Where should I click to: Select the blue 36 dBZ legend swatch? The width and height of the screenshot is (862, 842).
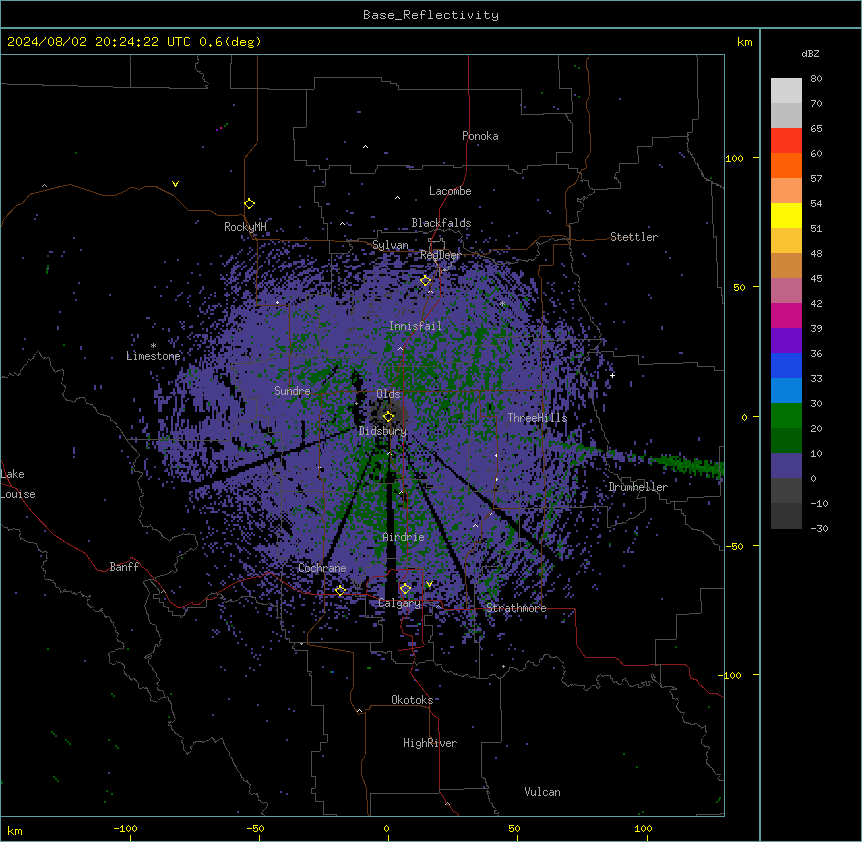pyautogui.click(x=786, y=365)
